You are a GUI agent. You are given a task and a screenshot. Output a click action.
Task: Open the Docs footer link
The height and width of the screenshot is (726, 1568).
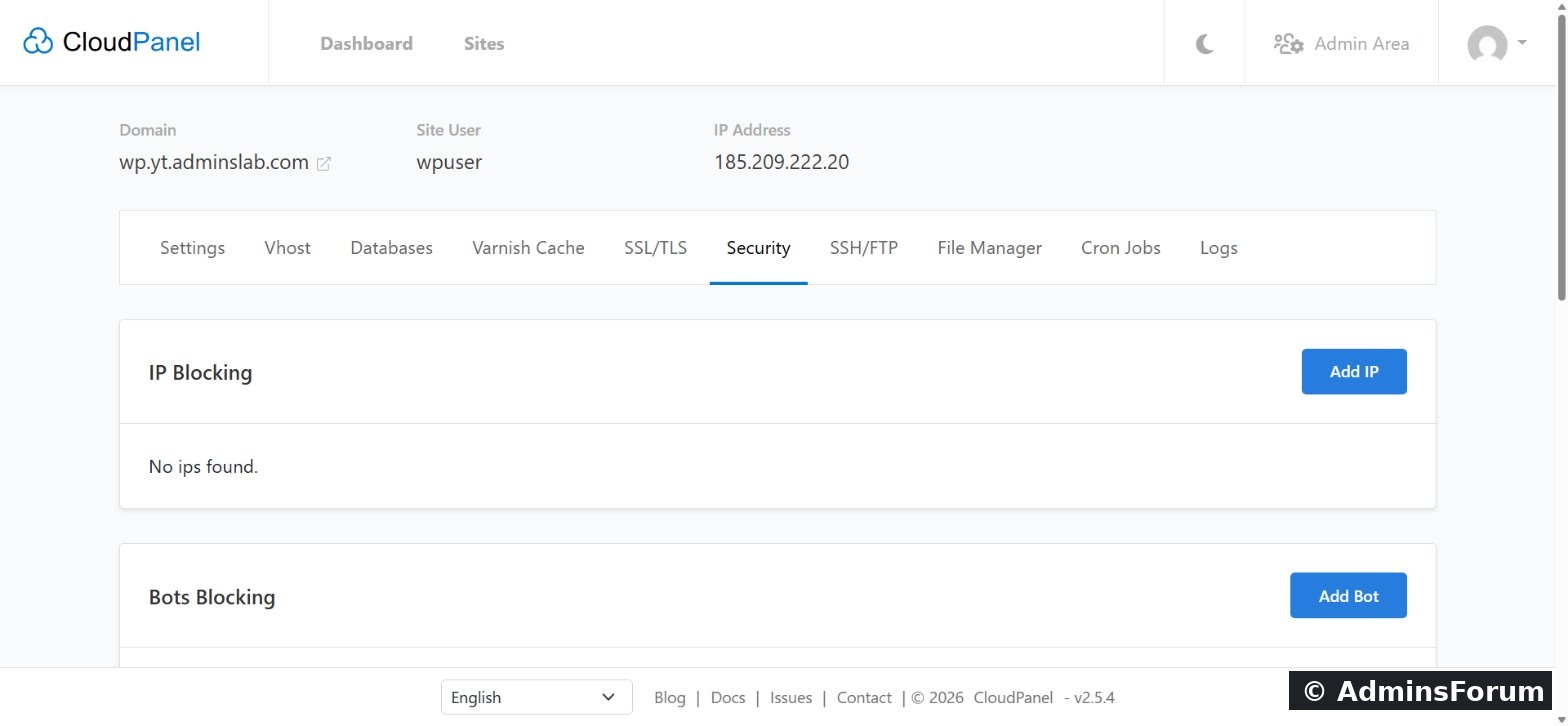point(728,698)
